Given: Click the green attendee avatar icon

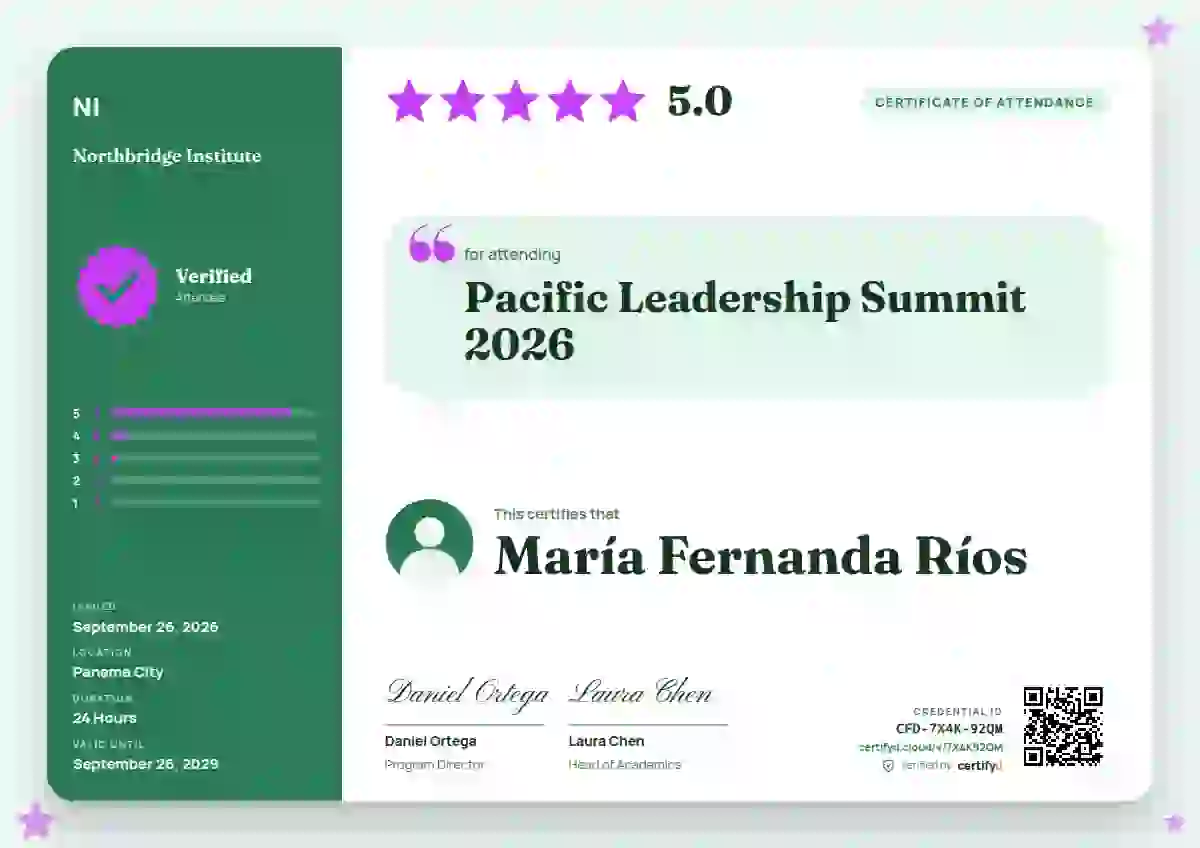Looking at the screenshot, I should tap(430, 543).
